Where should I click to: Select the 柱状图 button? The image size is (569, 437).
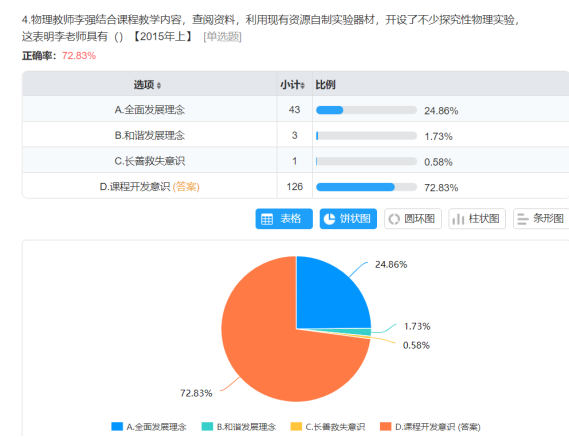pyautogui.click(x=477, y=219)
